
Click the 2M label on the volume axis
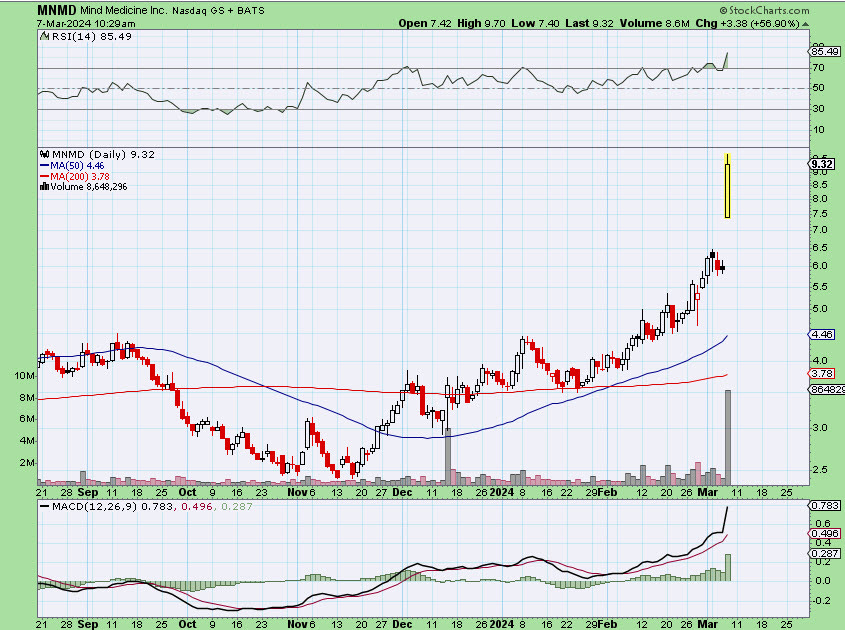point(27,463)
